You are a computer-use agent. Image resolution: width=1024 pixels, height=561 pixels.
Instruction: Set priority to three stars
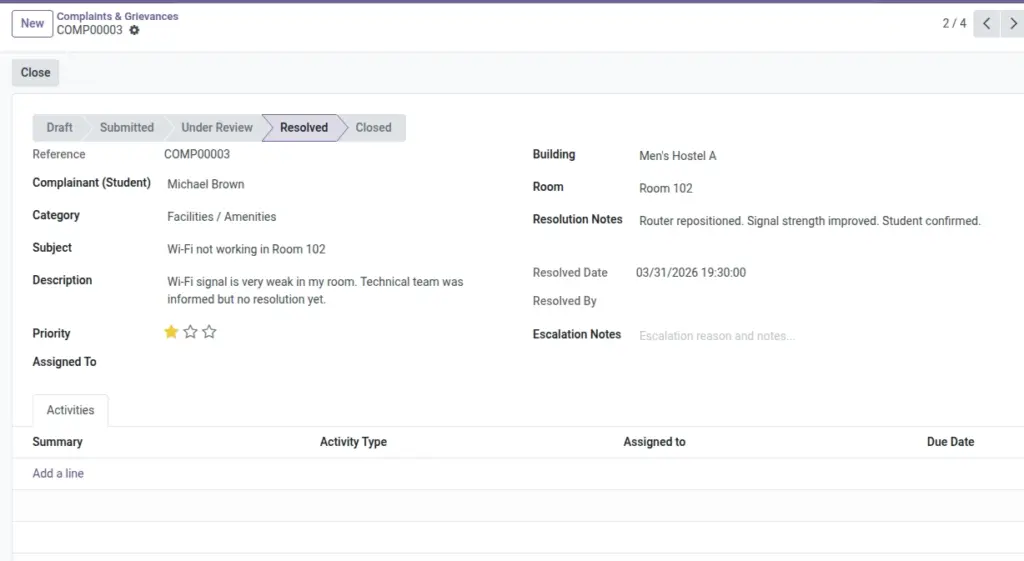(209, 332)
